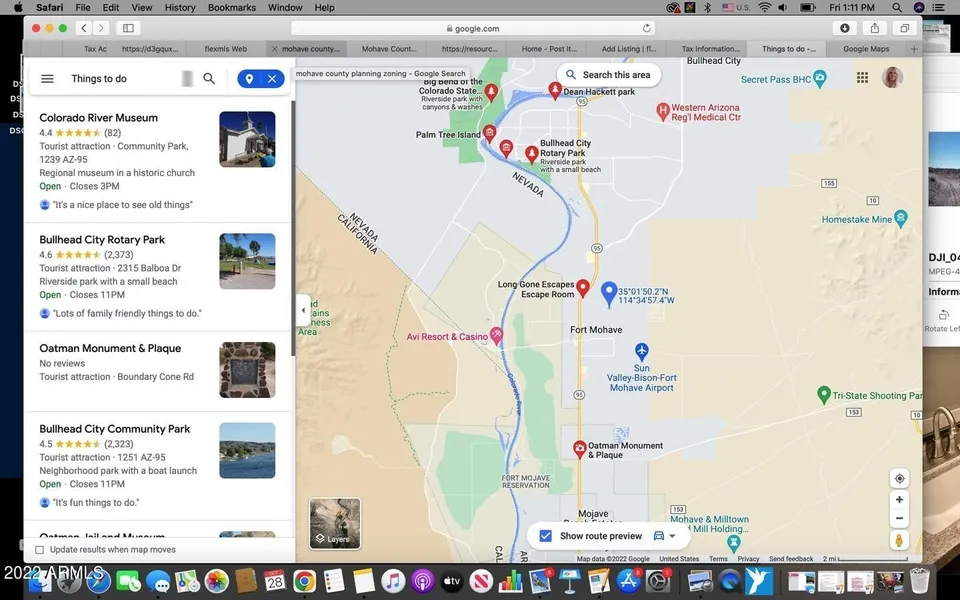Open the Bullhead City Rotary Park photo thumbnail
Image resolution: width=960 pixels, height=600 pixels.
(x=247, y=261)
